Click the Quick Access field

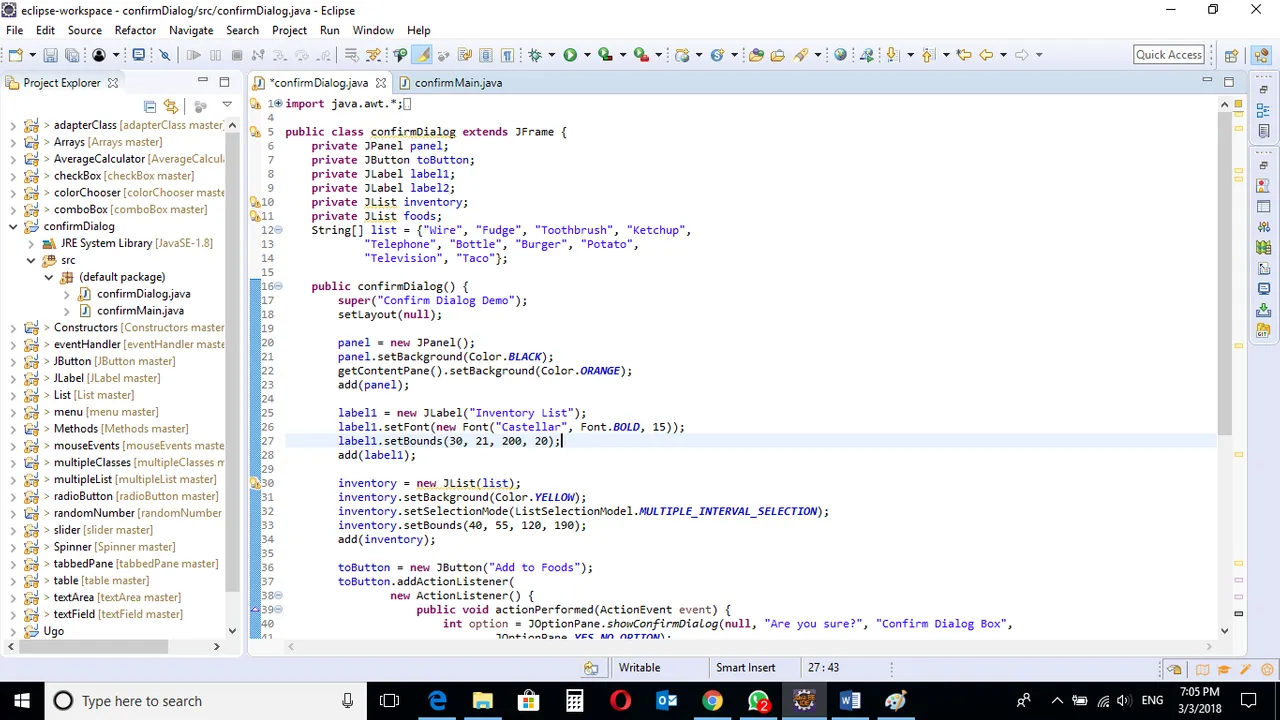pos(1168,55)
